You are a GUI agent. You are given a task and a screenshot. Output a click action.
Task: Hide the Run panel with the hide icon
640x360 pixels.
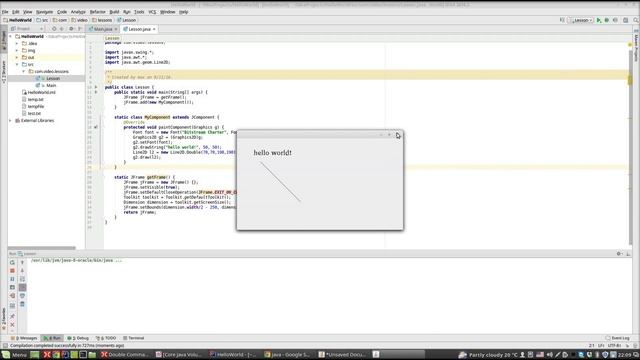pos(628,254)
